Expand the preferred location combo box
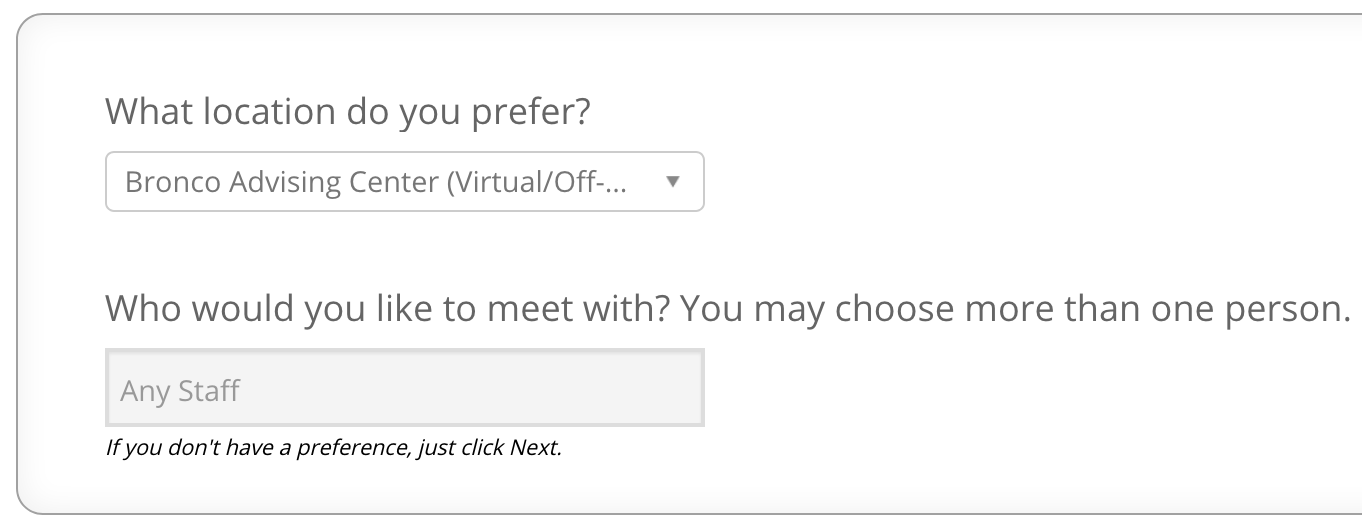This screenshot has height=532, width=1362. tap(404, 182)
